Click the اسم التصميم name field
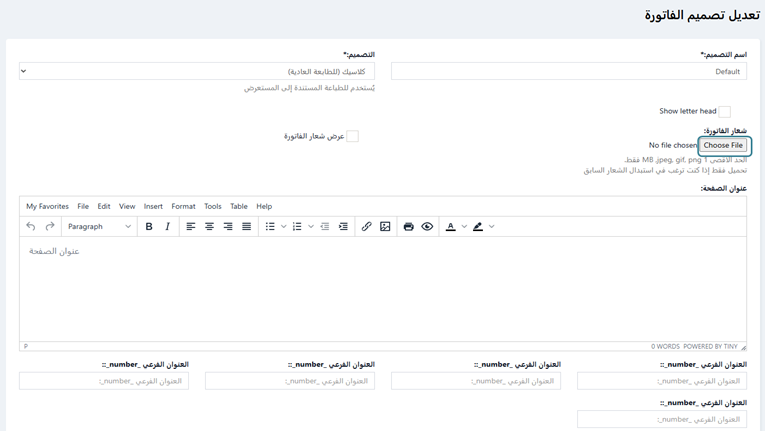The height and width of the screenshot is (431, 765). click(x=568, y=72)
